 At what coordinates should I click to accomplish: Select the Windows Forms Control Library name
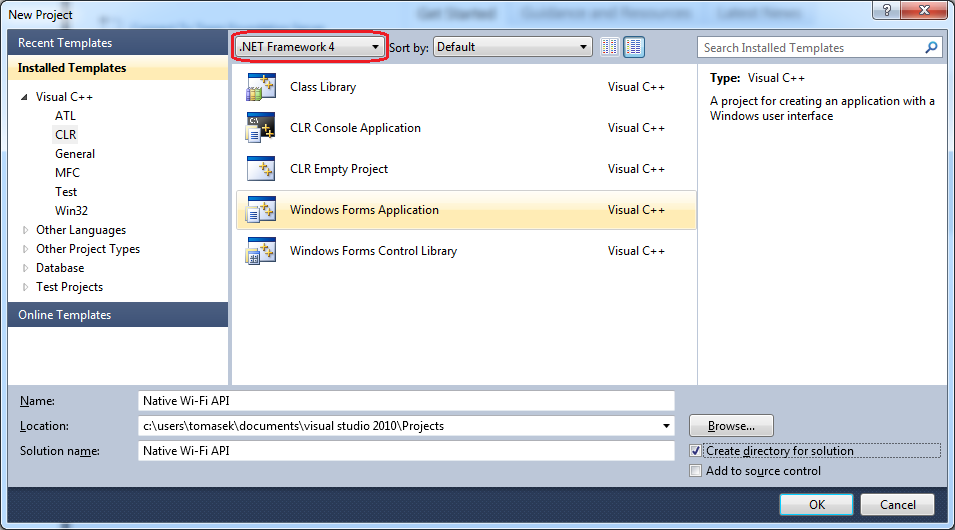pyautogui.click(x=373, y=251)
